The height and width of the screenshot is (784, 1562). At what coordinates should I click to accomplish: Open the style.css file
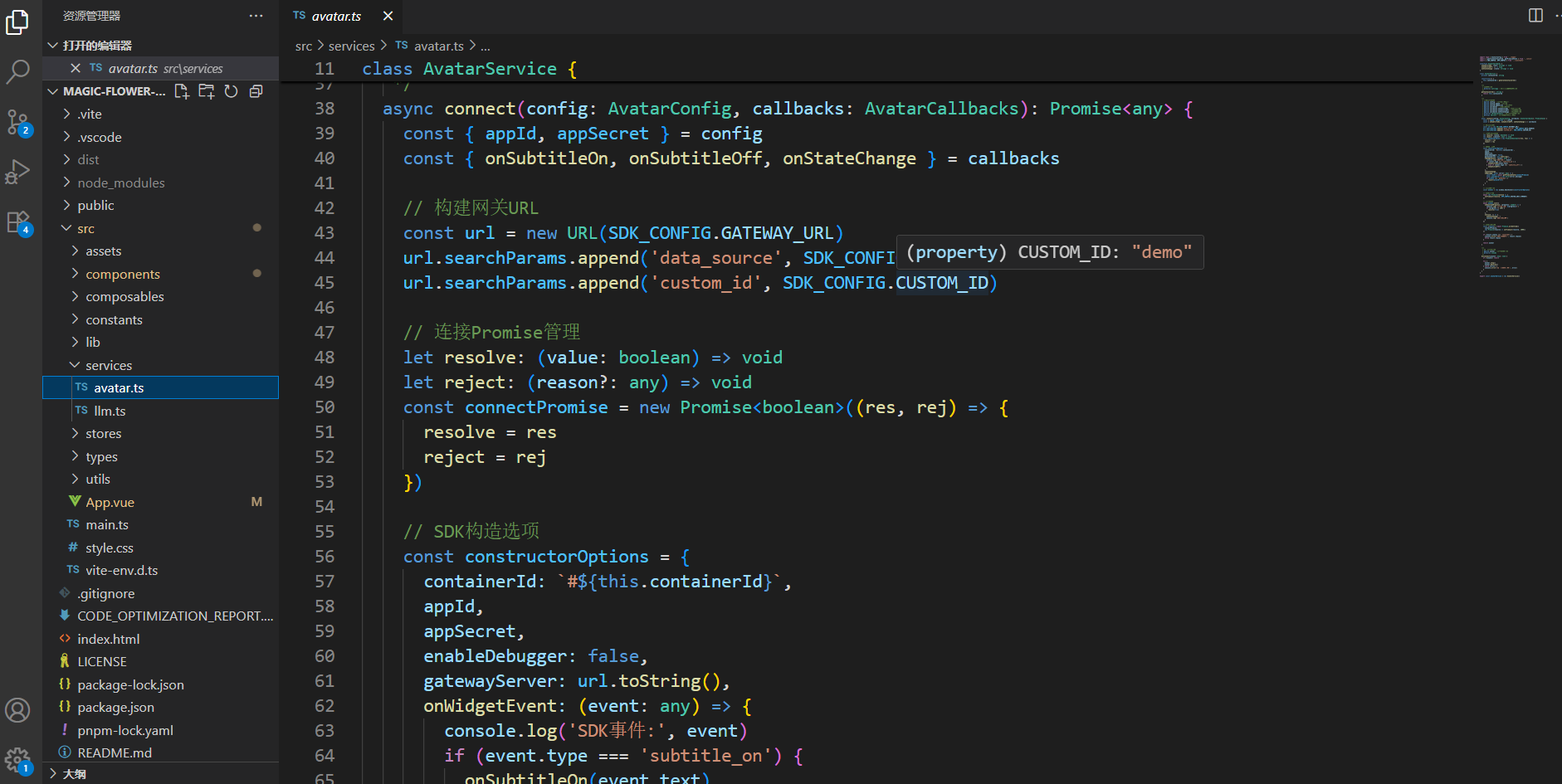tap(160, 548)
